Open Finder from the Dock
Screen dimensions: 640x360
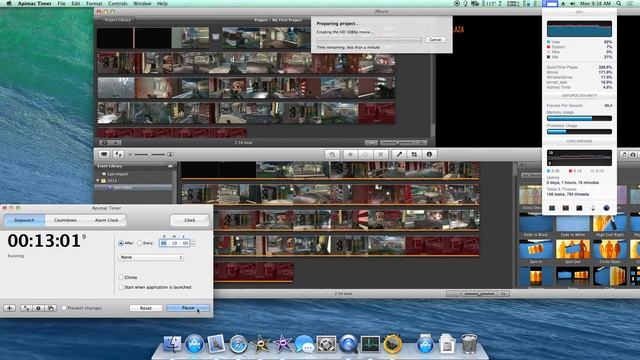pos(172,344)
